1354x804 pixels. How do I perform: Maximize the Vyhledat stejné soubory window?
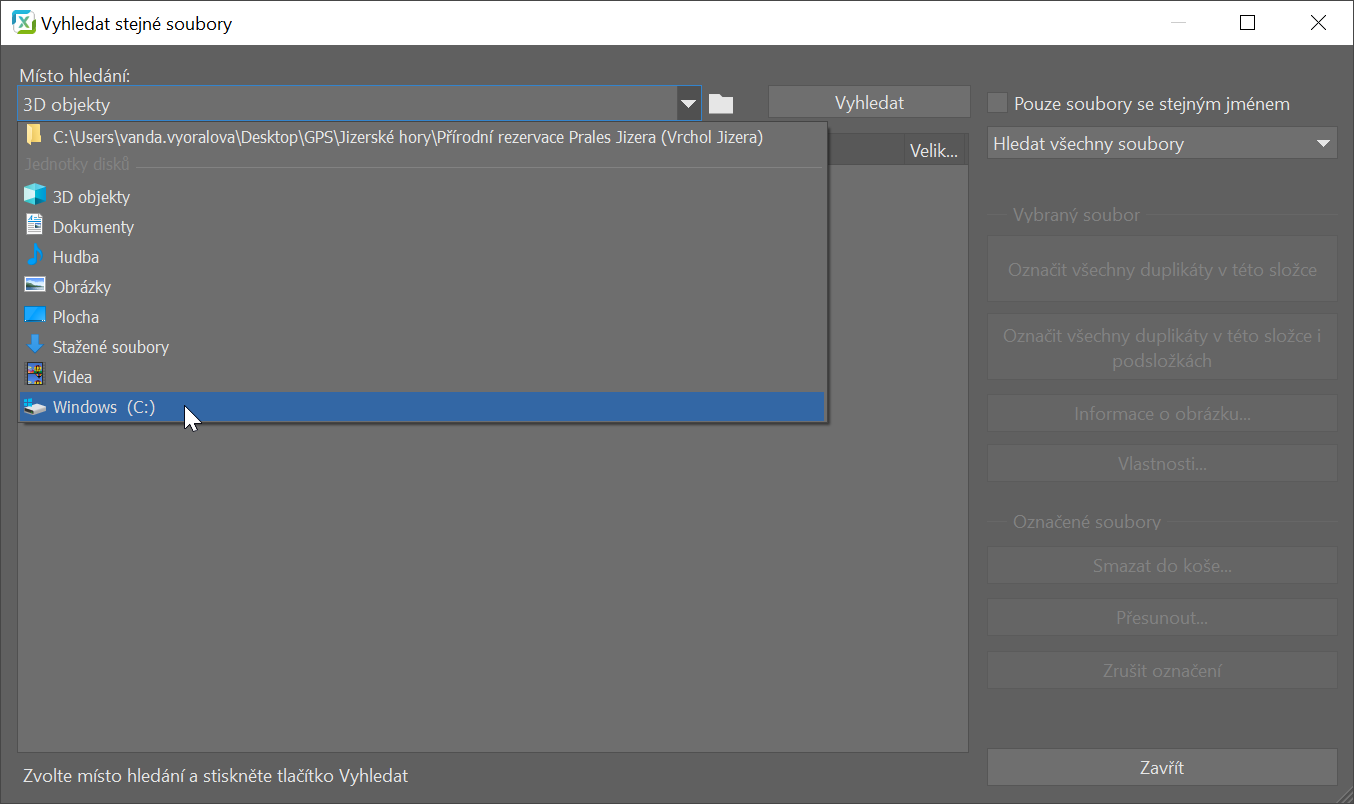(1247, 23)
